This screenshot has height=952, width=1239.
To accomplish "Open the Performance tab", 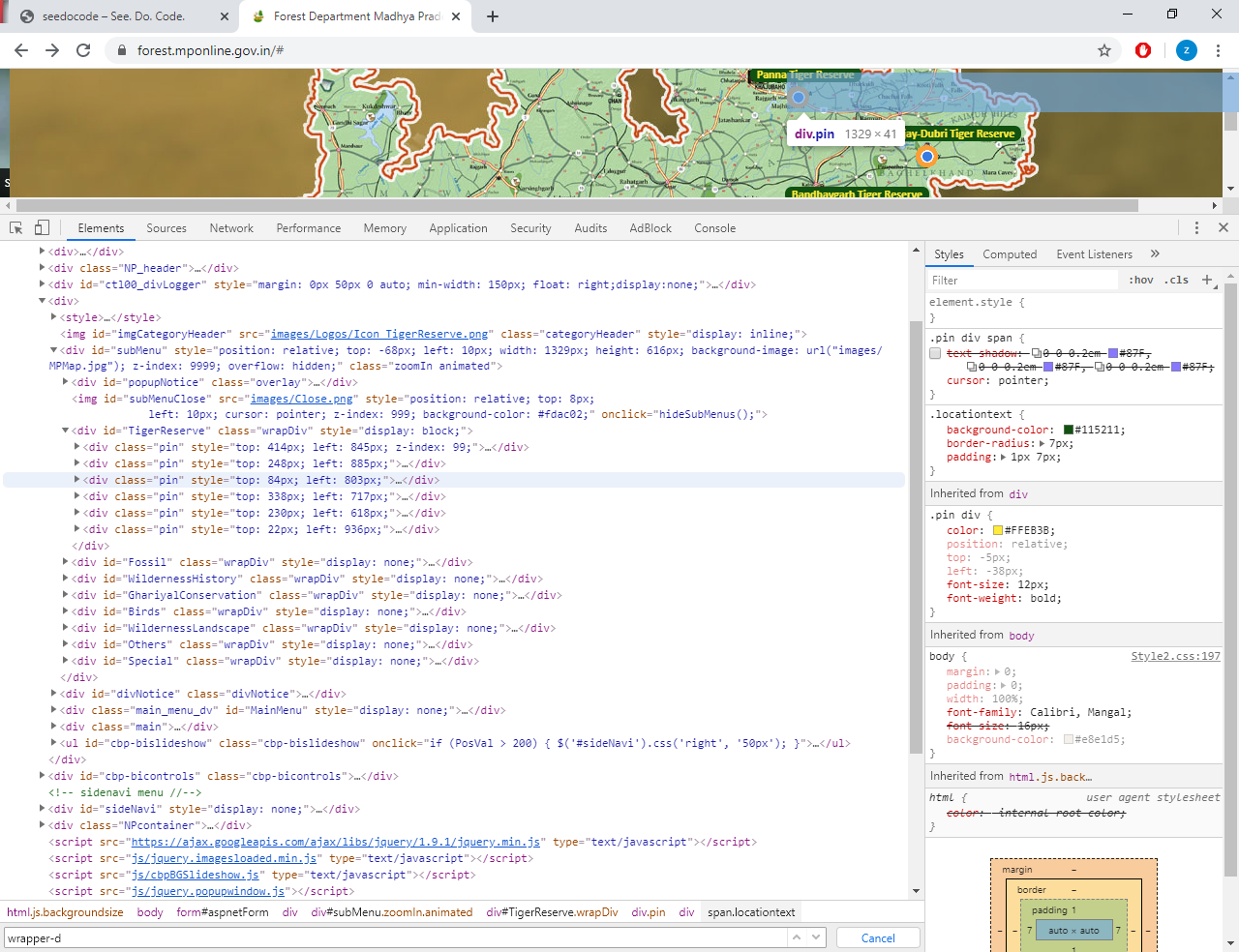I will pyautogui.click(x=309, y=228).
